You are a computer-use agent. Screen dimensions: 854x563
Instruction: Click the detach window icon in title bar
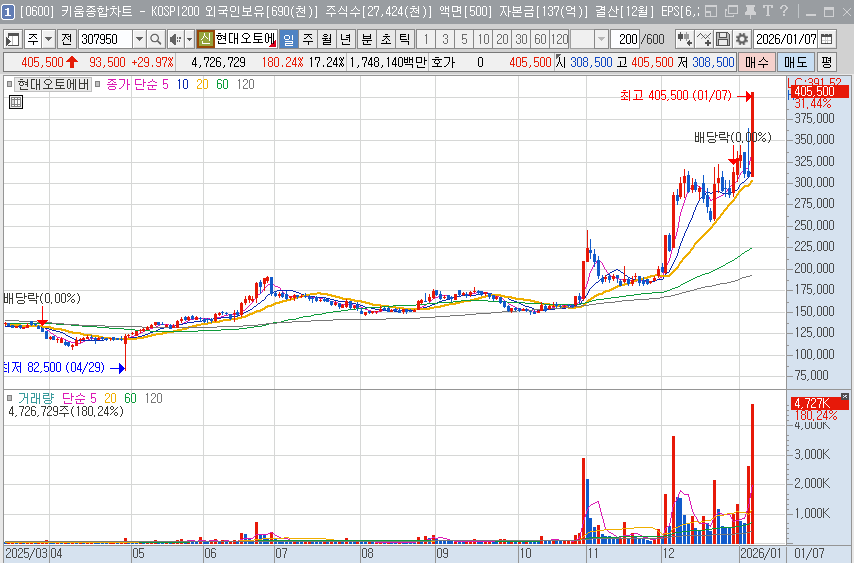pos(731,11)
